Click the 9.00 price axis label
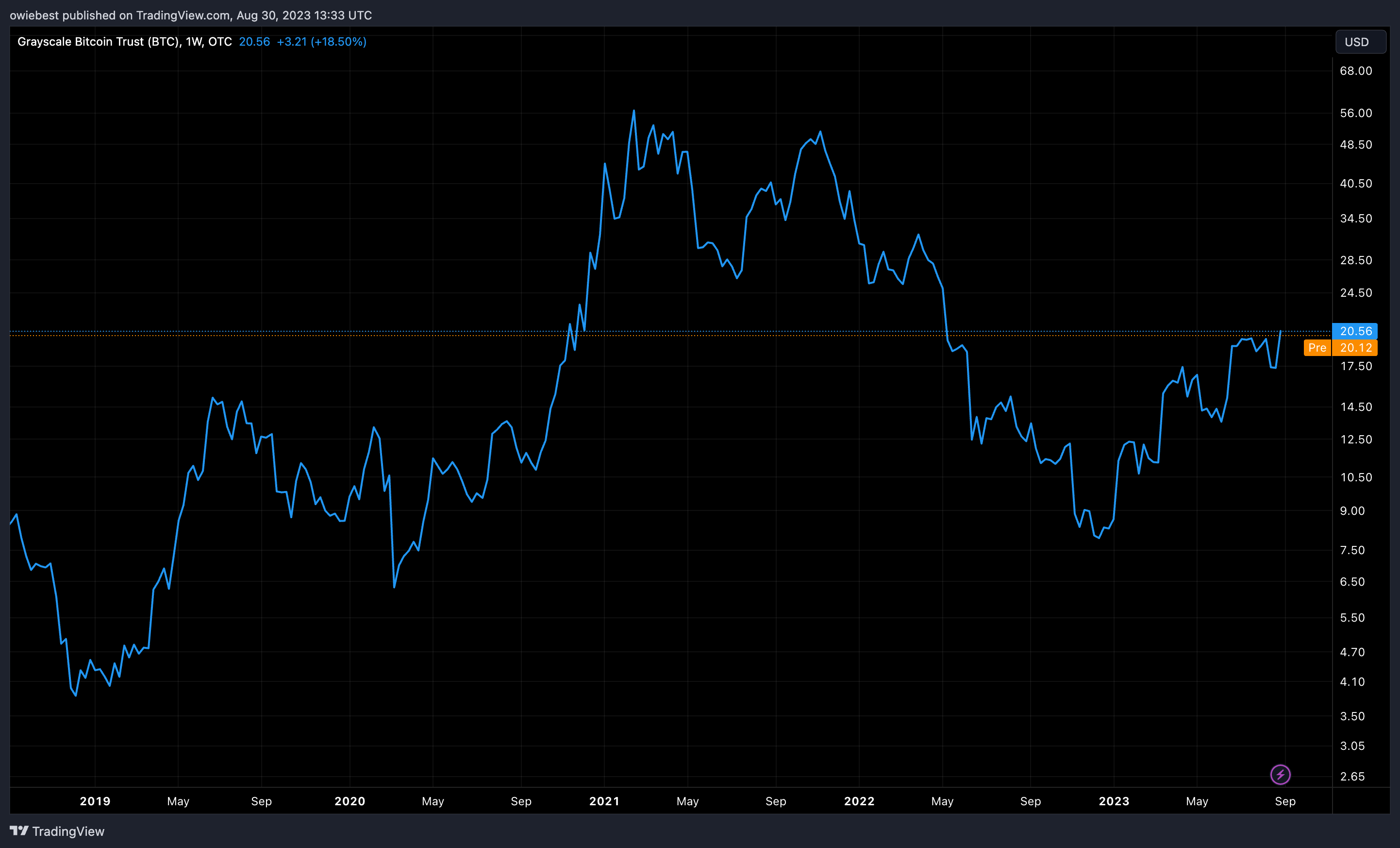 tap(1352, 510)
